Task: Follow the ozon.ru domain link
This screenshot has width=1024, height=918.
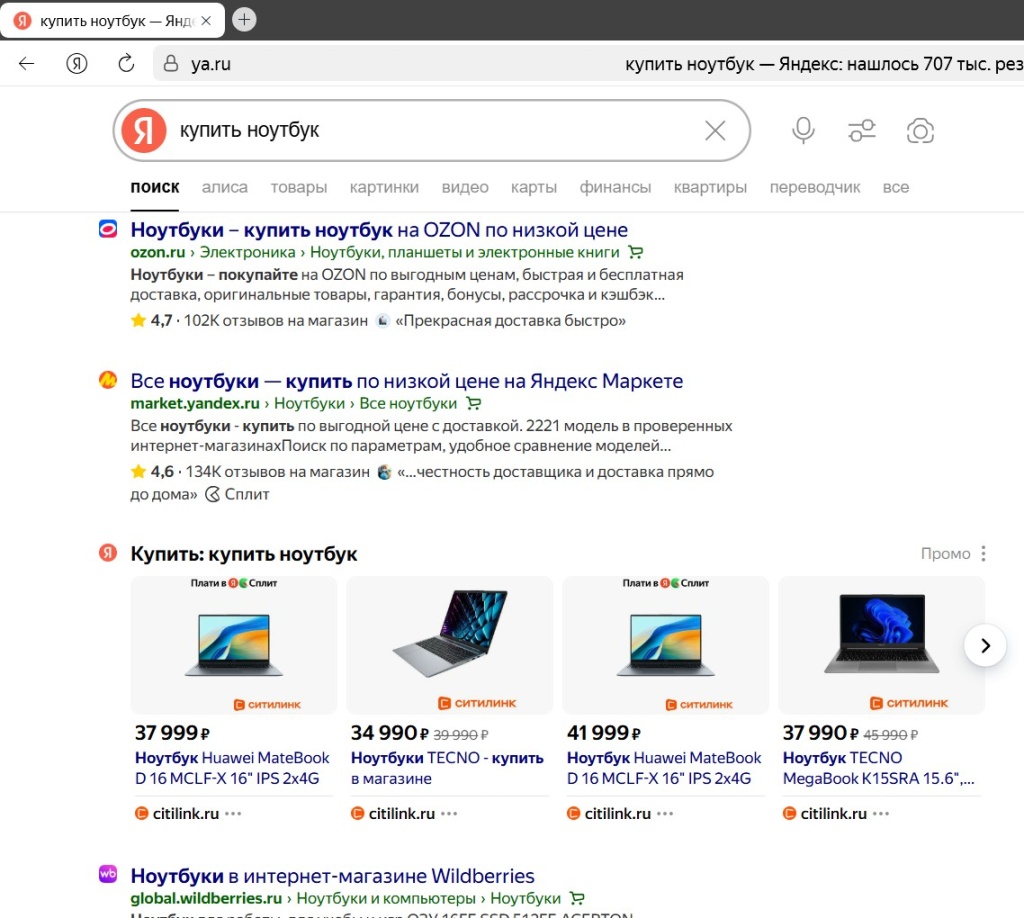Action: [x=158, y=252]
